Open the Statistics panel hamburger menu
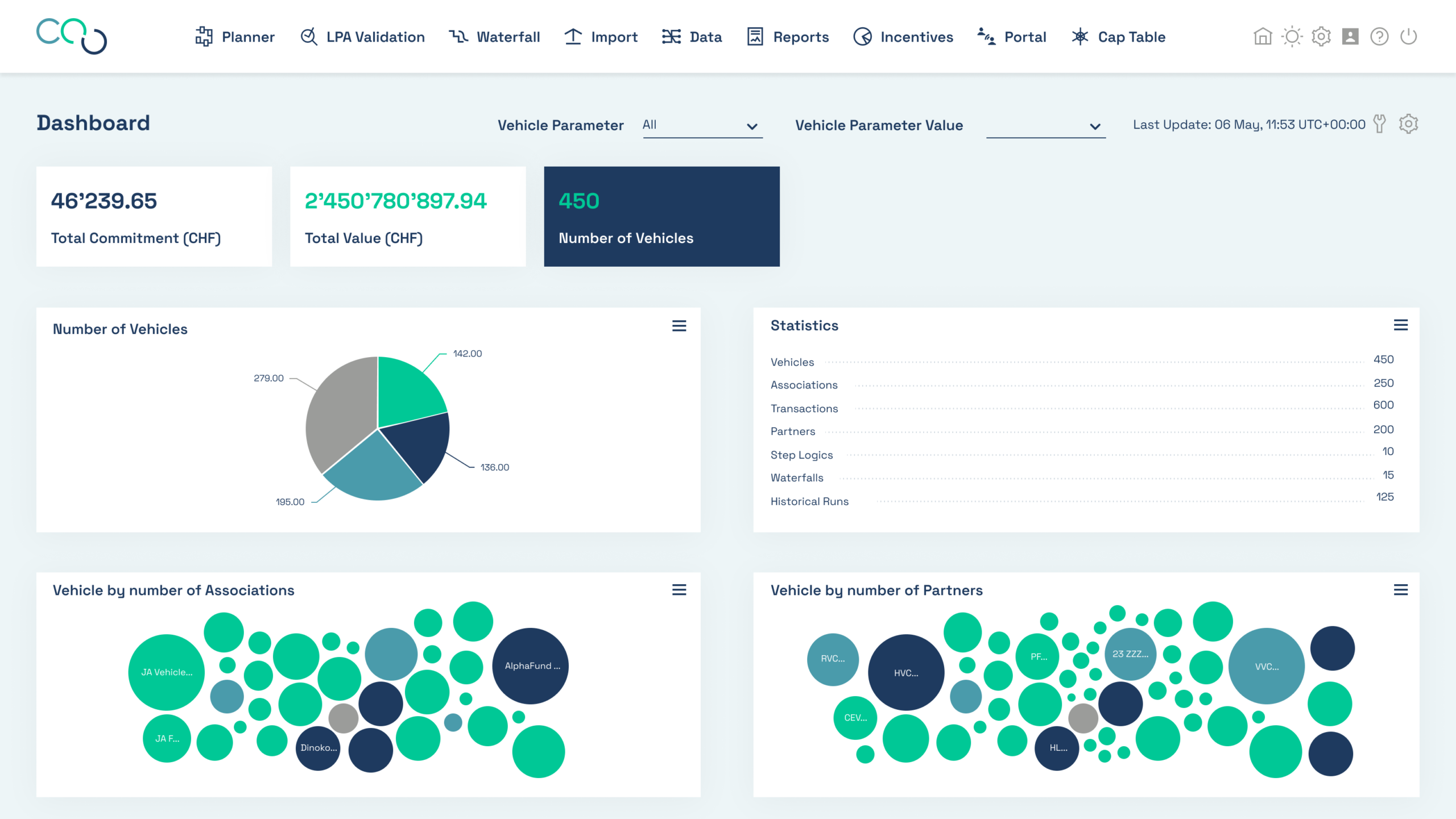The width and height of the screenshot is (1456, 819). click(1400, 325)
